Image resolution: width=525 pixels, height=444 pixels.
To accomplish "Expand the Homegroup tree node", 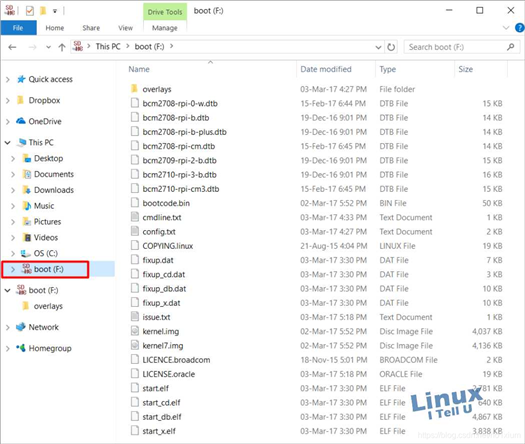I will click(x=8, y=349).
